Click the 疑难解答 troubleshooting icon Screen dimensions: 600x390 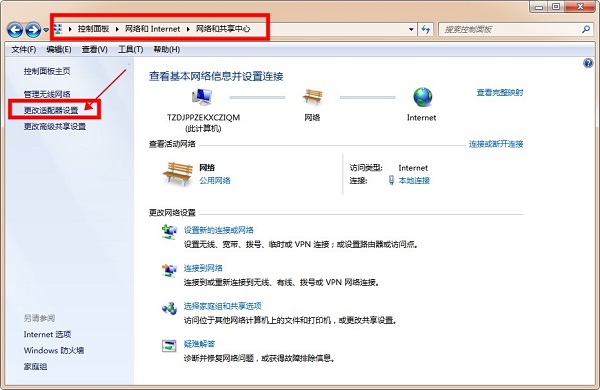pyautogui.click(x=169, y=346)
